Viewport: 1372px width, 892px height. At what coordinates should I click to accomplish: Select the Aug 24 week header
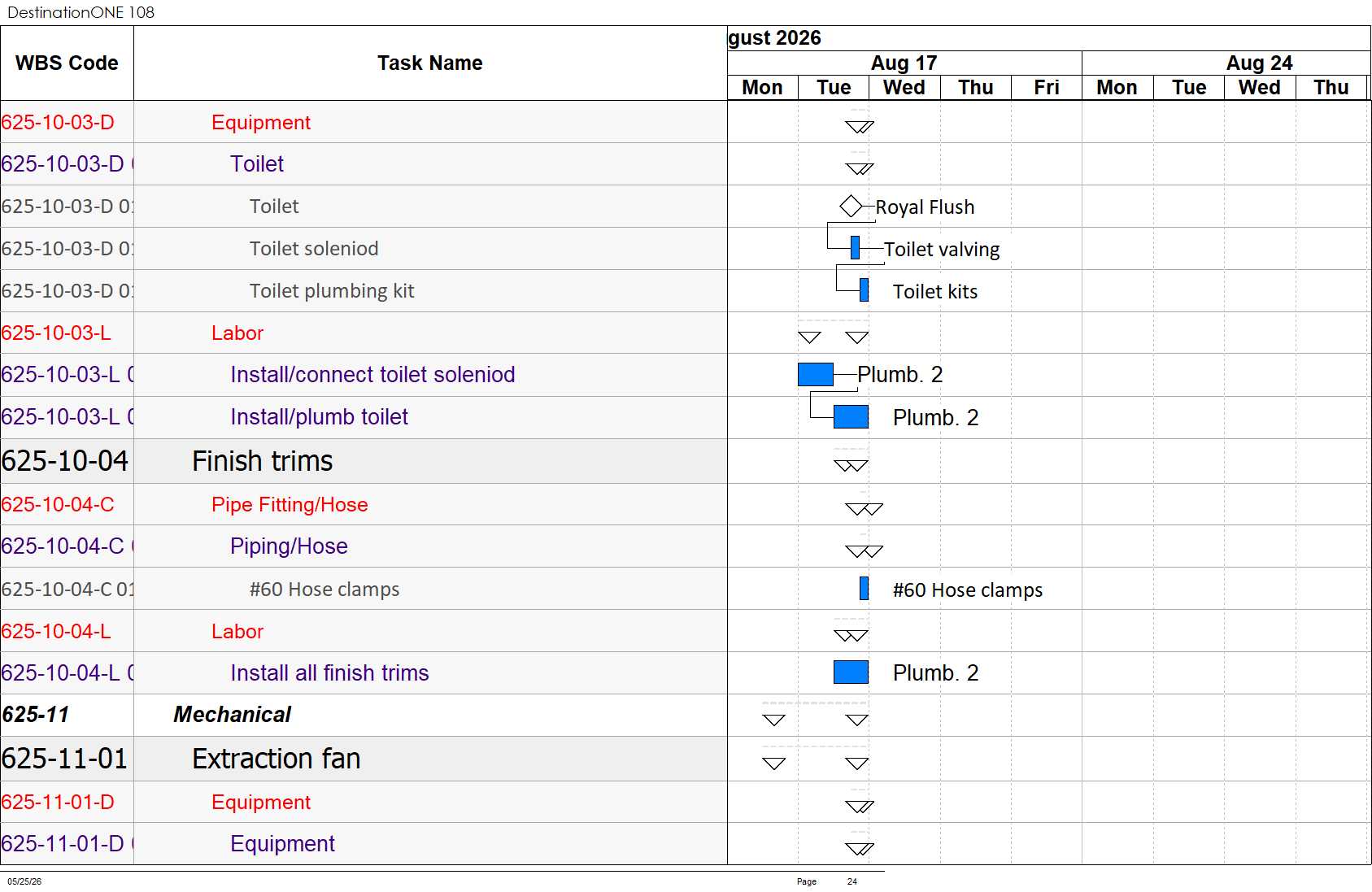point(1259,63)
